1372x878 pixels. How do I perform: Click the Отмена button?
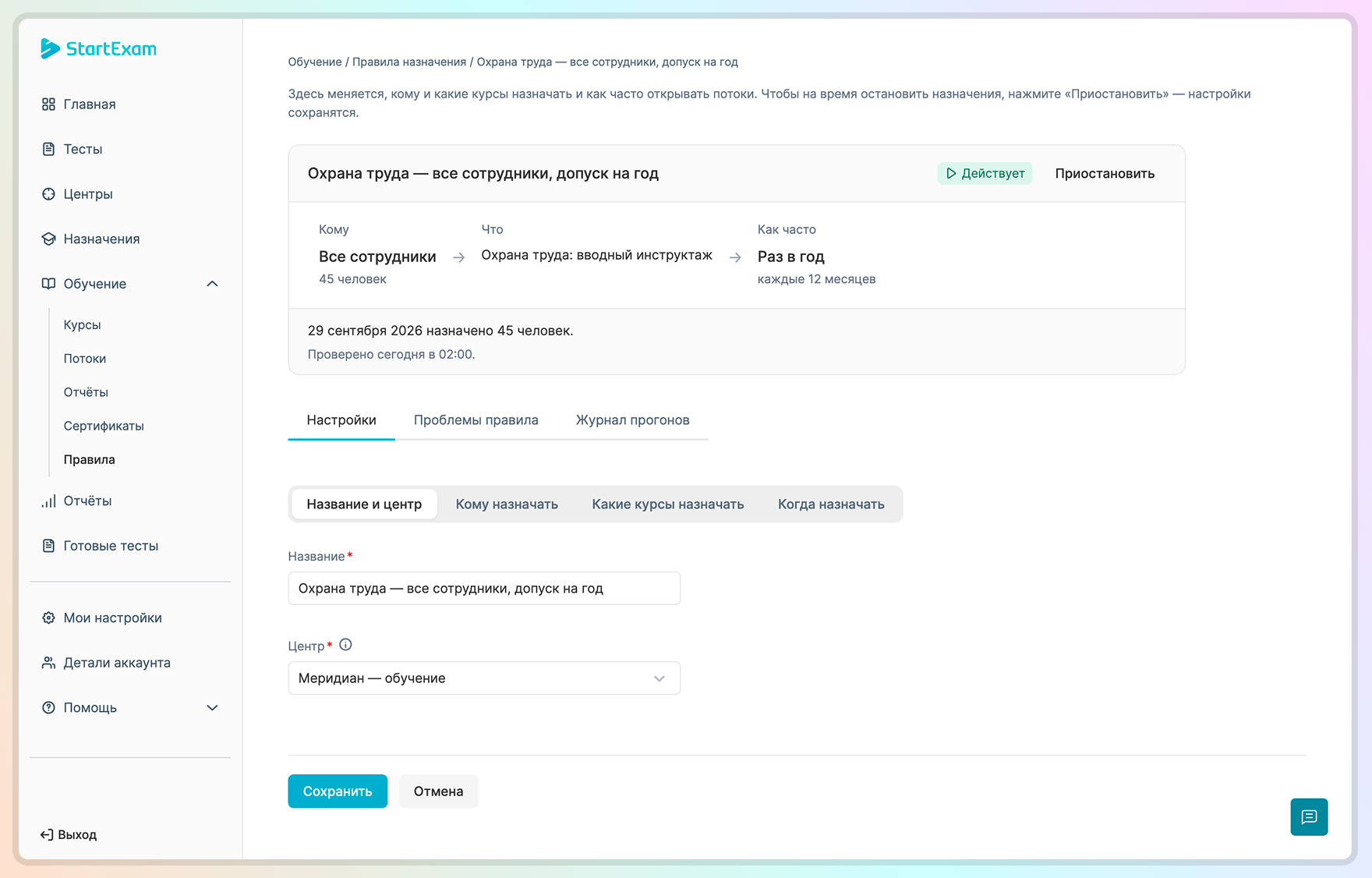(438, 791)
